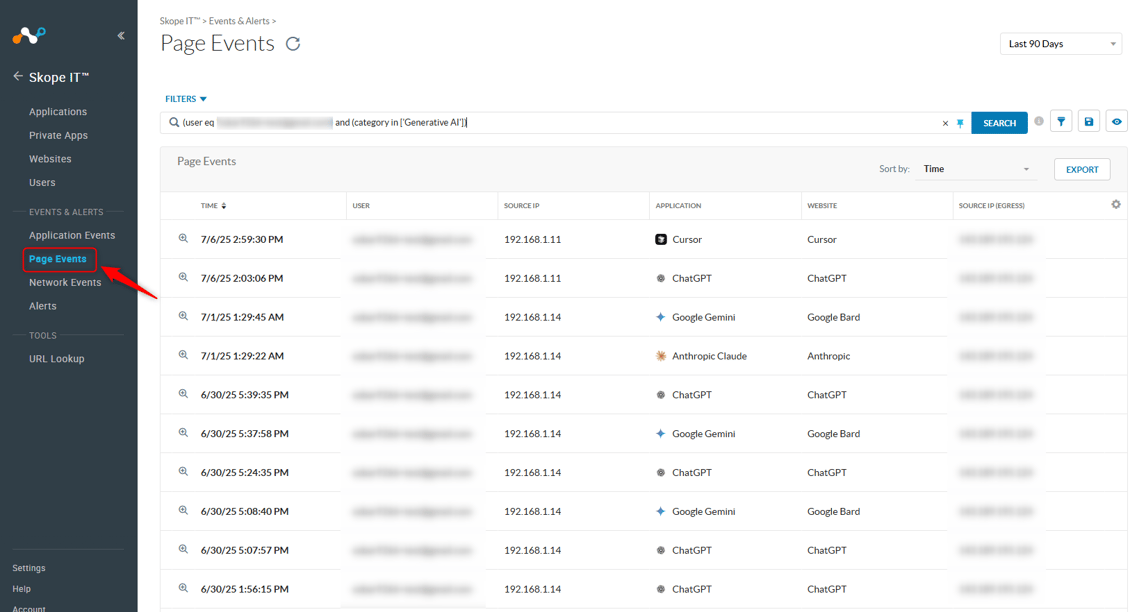Click the Cursor website cell
Viewport: 1130px width, 612px height.
[822, 239]
